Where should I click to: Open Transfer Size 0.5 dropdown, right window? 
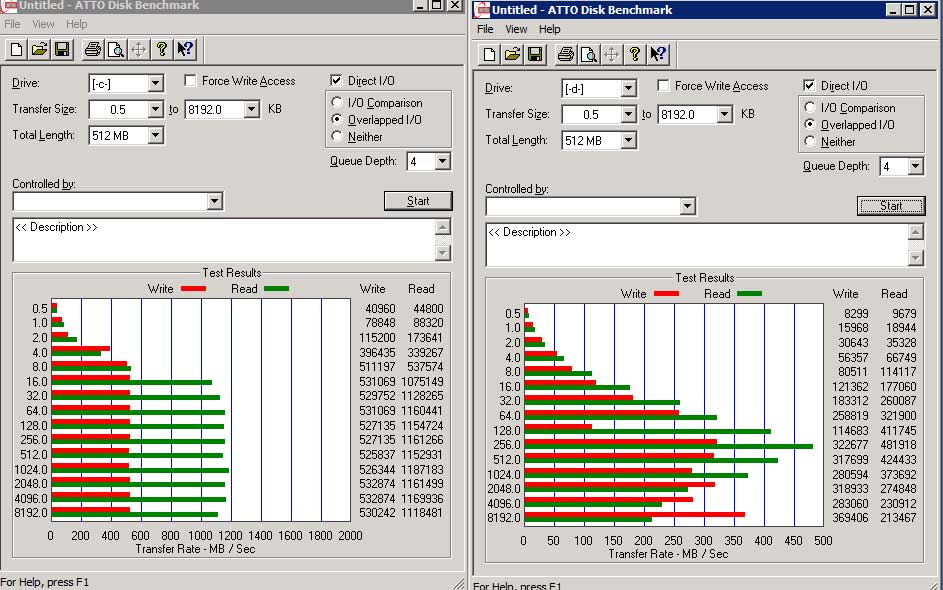coord(628,114)
